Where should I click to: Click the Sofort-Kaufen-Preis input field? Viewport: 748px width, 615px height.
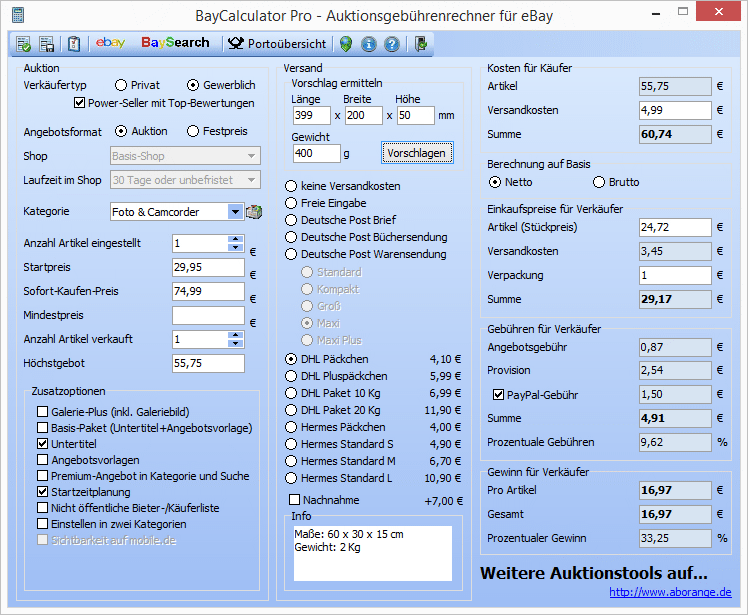pyautogui.click(x=208, y=291)
